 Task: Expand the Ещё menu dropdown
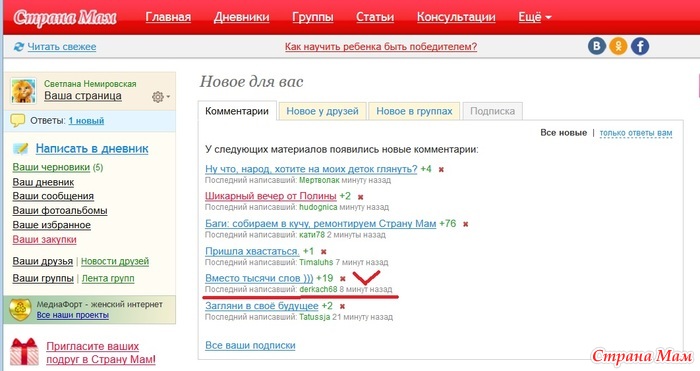(535, 17)
